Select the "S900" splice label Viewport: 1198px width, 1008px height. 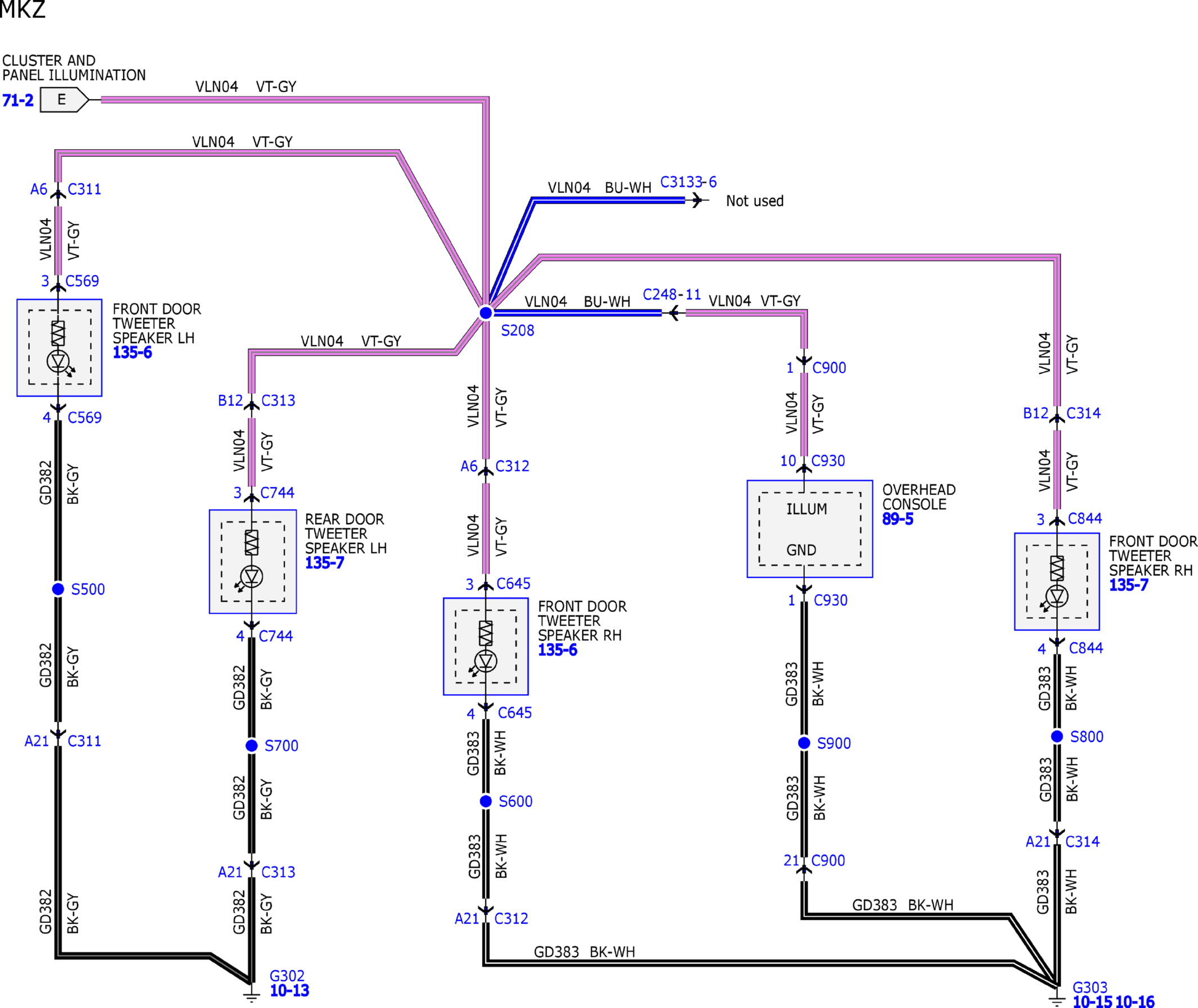click(834, 744)
